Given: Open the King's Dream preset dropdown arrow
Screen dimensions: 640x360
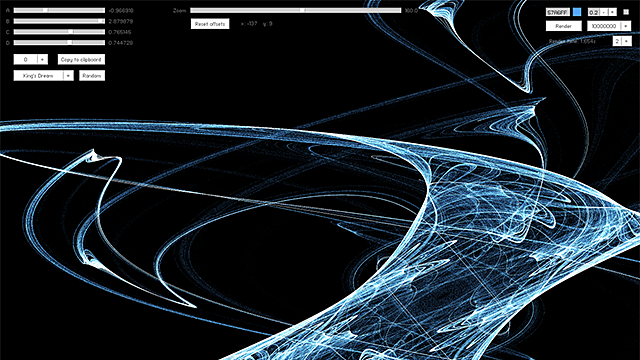Looking at the screenshot, I should tap(69, 76).
